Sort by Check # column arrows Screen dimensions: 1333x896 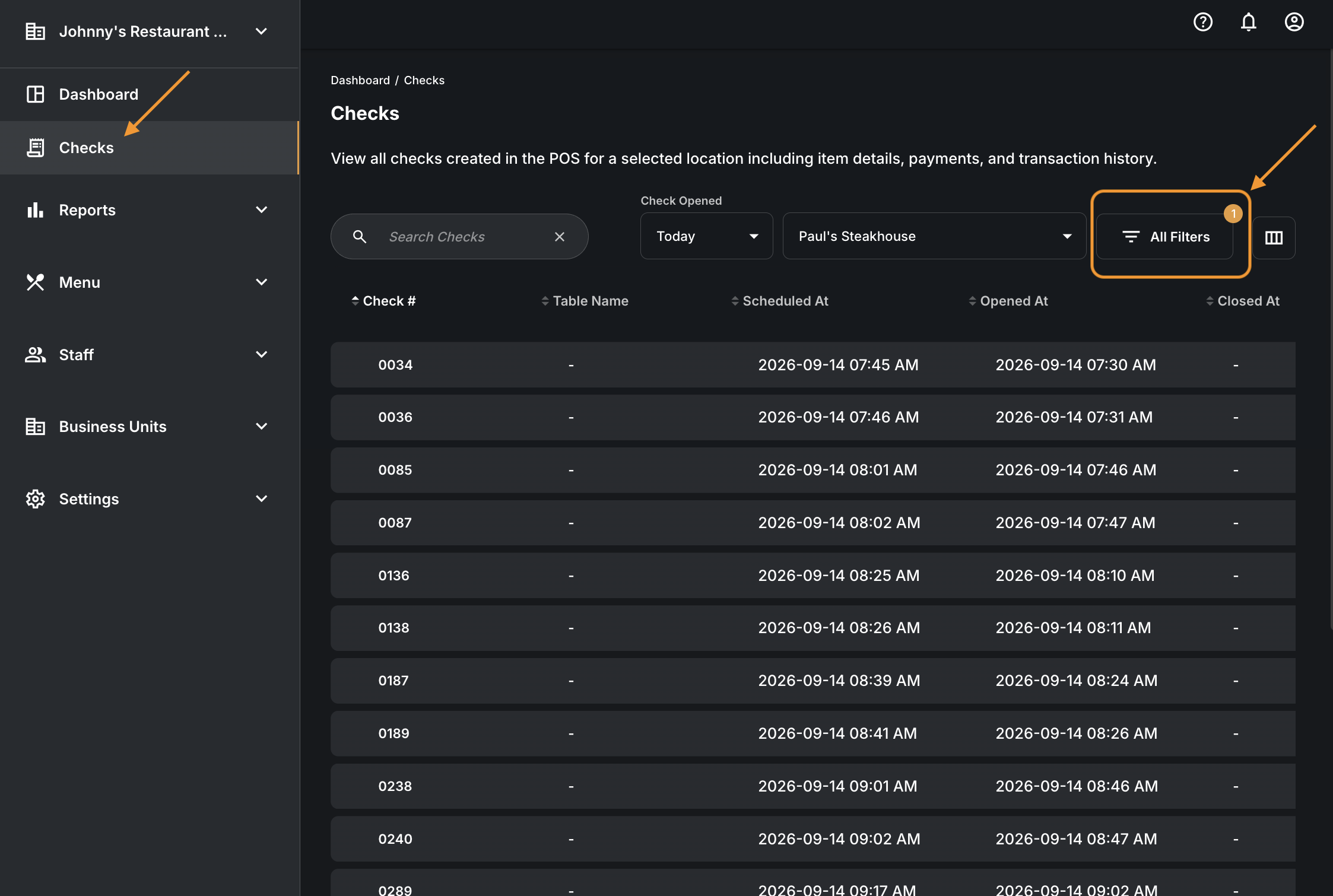coord(355,301)
